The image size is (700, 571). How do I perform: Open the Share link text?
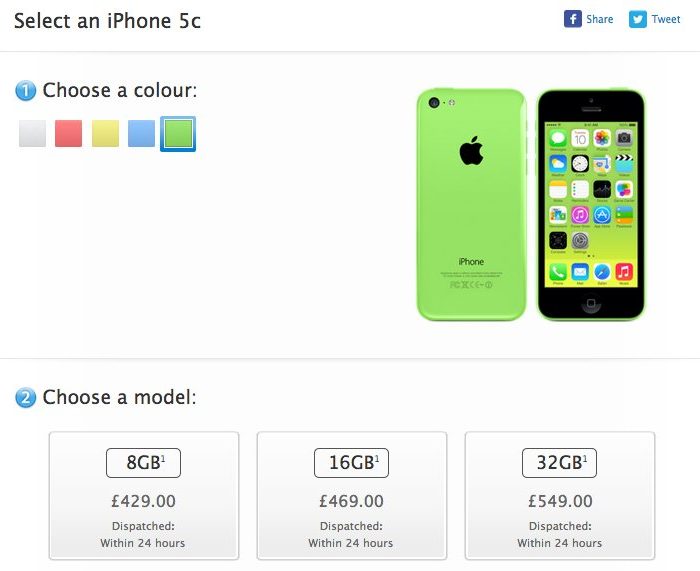pos(600,19)
